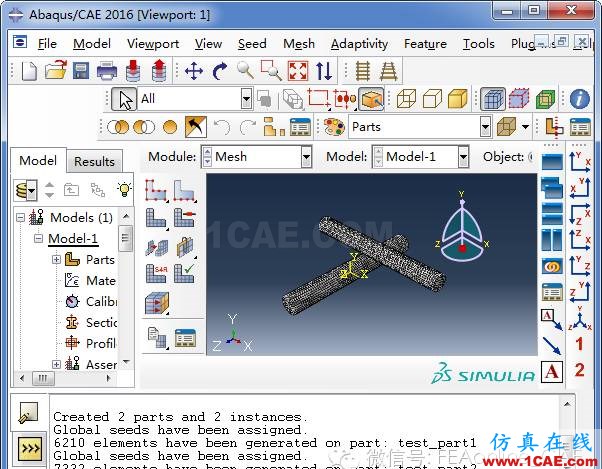
Task: Apply saved view number 1
Action: [579, 344]
